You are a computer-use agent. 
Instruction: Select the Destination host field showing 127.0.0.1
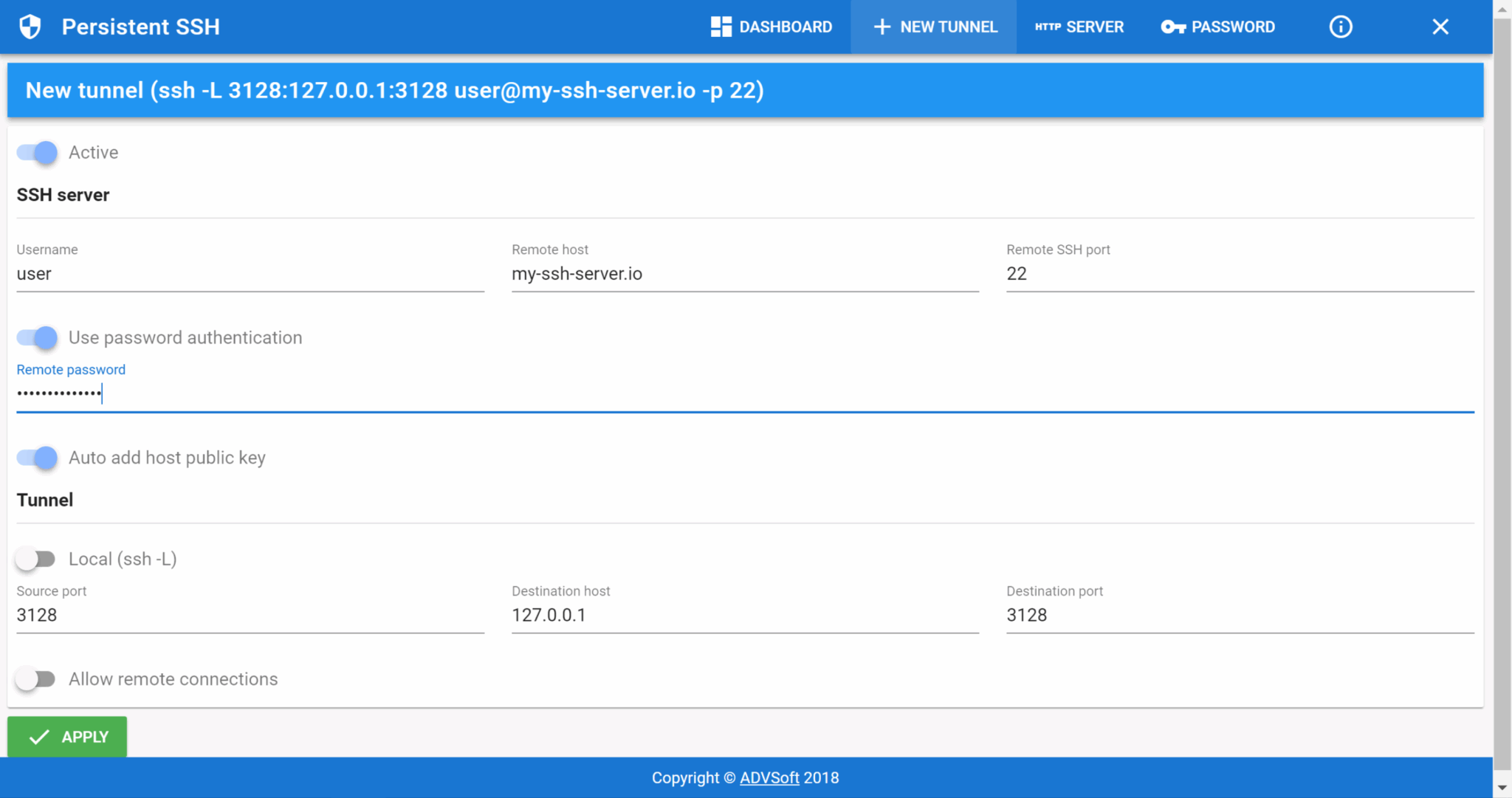(744, 615)
